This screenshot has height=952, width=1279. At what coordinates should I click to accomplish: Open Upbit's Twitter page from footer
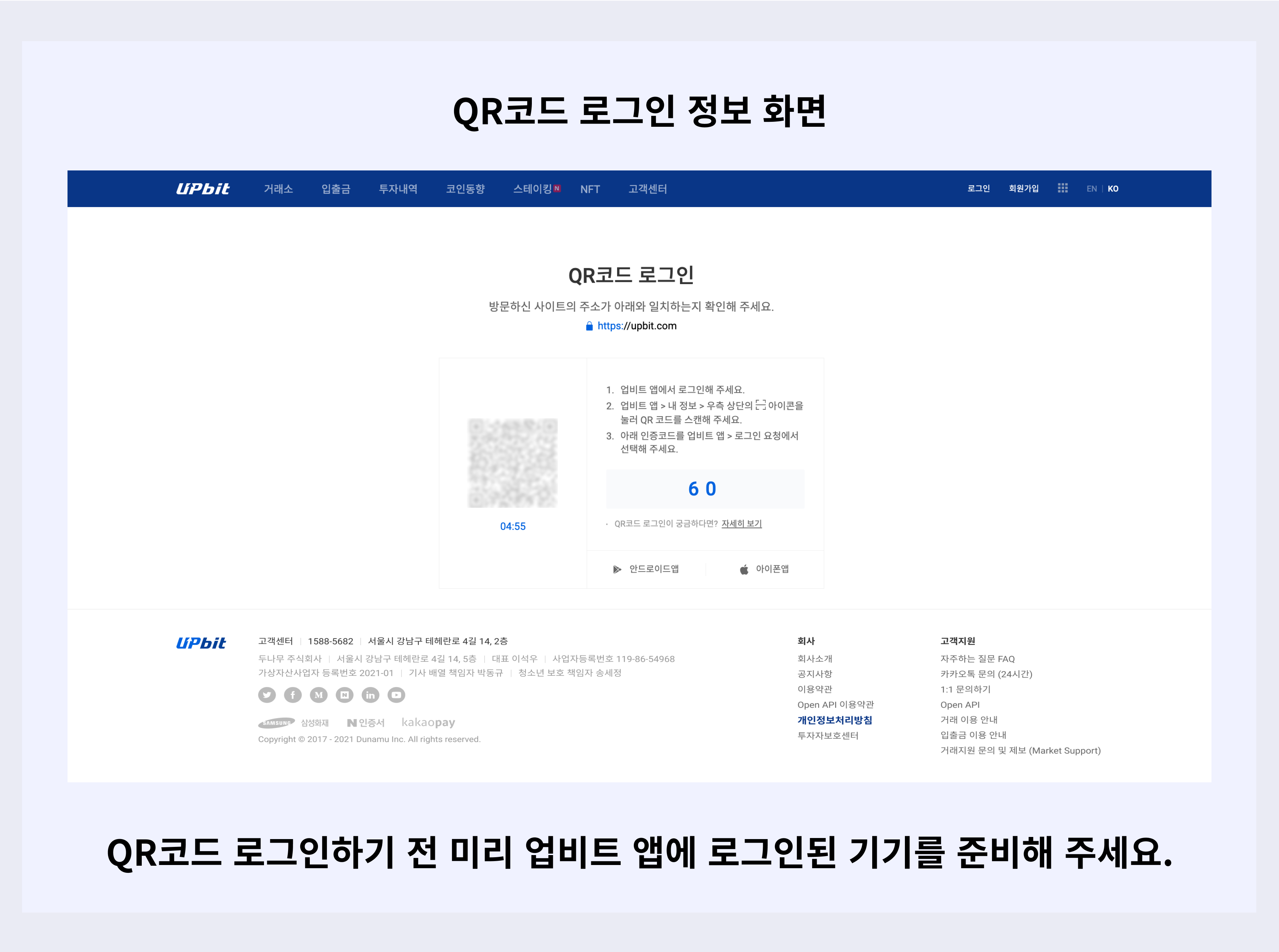coord(267,695)
